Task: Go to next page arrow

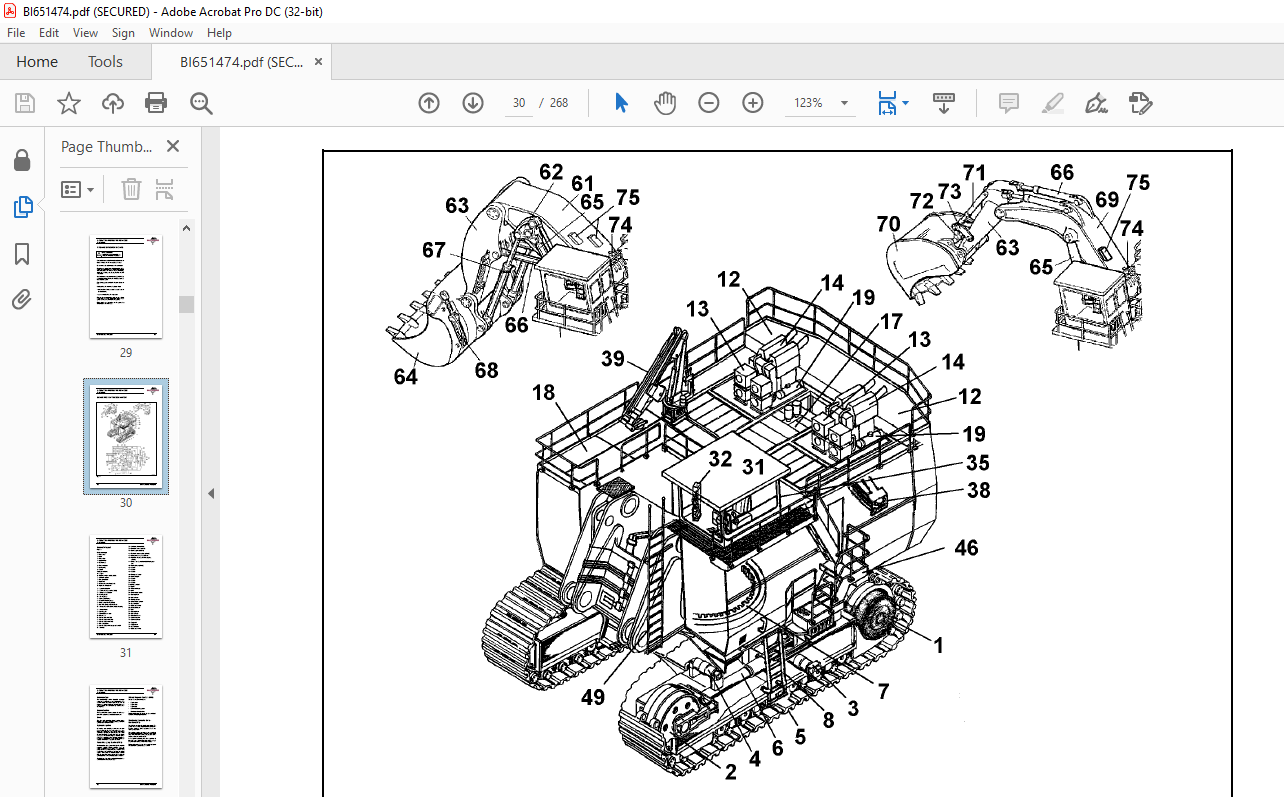Action: pyautogui.click(x=473, y=103)
